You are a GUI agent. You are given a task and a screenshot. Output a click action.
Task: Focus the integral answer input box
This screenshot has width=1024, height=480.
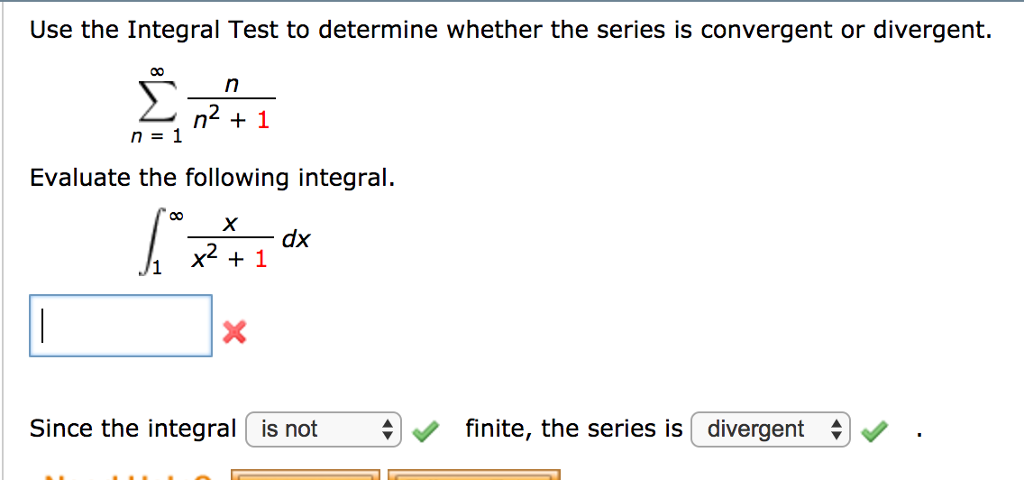pos(121,326)
